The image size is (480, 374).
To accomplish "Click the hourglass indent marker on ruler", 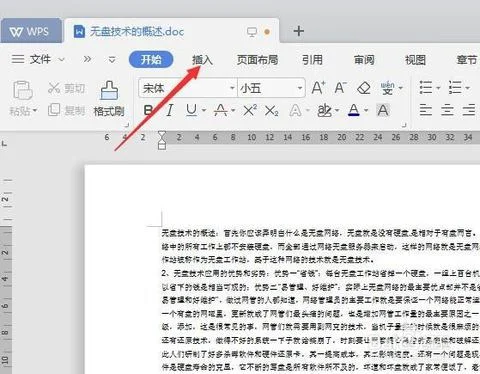I will 162,140.
